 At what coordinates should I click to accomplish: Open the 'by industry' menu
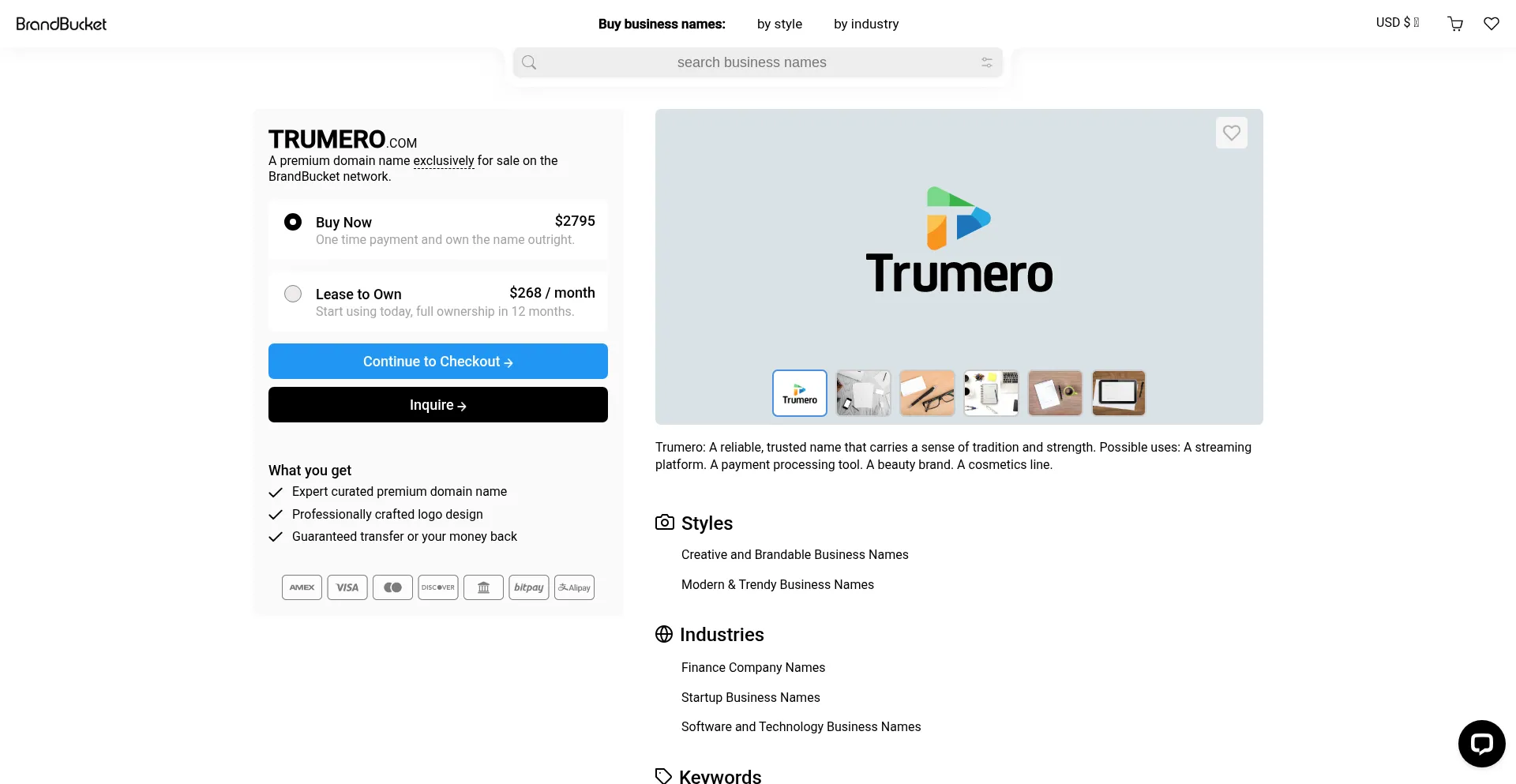pyautogui.click(x=865, y=24)
